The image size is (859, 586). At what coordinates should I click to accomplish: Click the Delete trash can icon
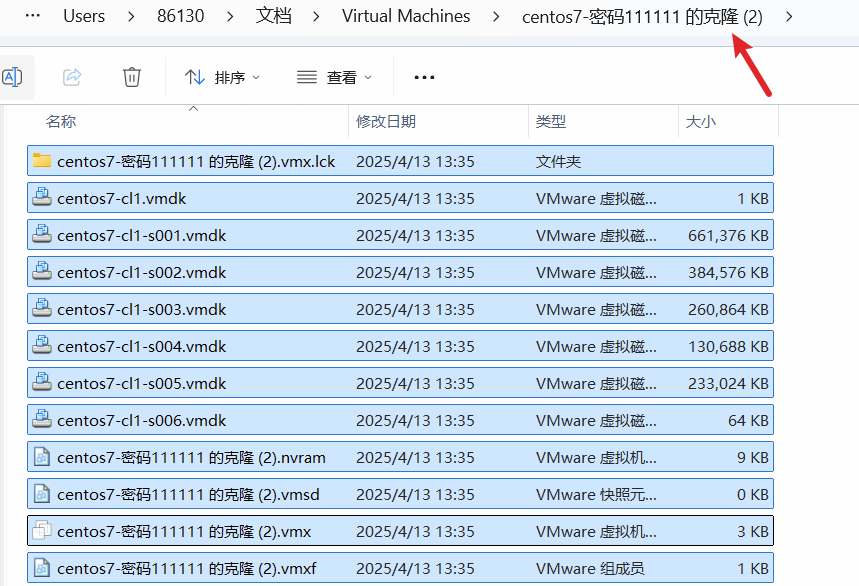131,77
